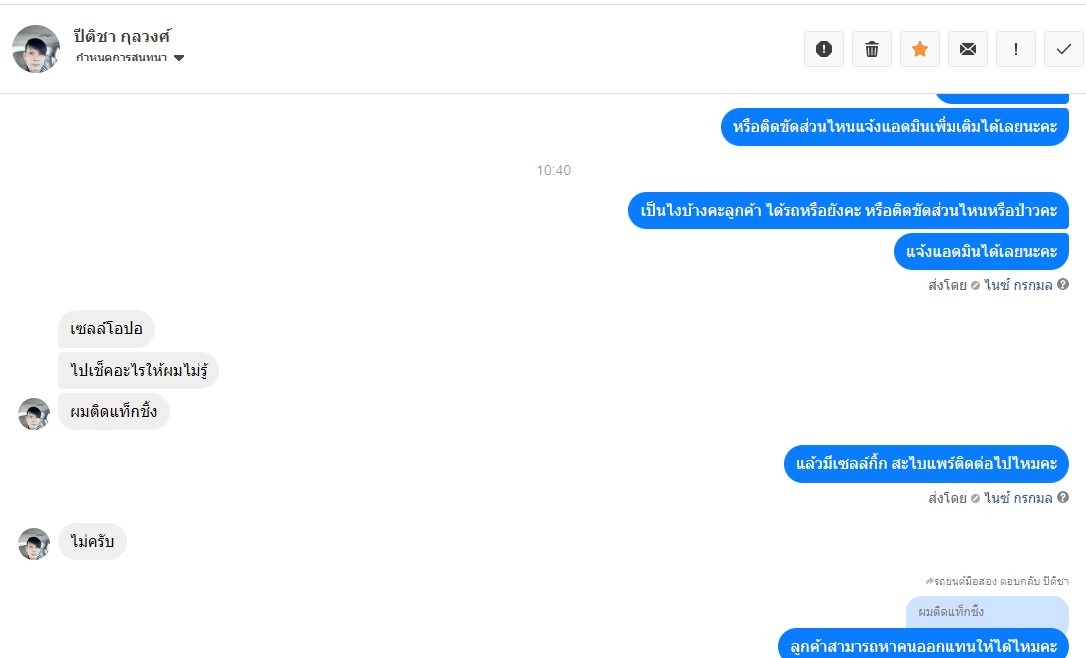Screen dimensions: 1086x658
Task: Mark conversation done with checkmark icon
Action: point(1063,49)
